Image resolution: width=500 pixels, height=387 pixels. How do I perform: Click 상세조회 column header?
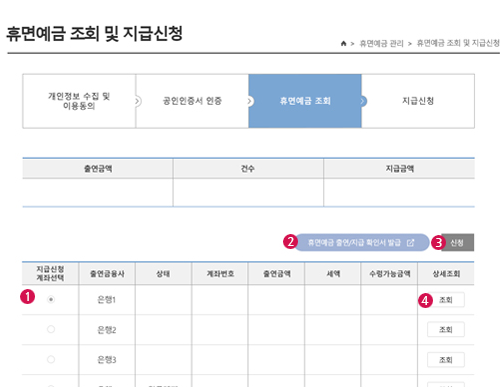446,274
